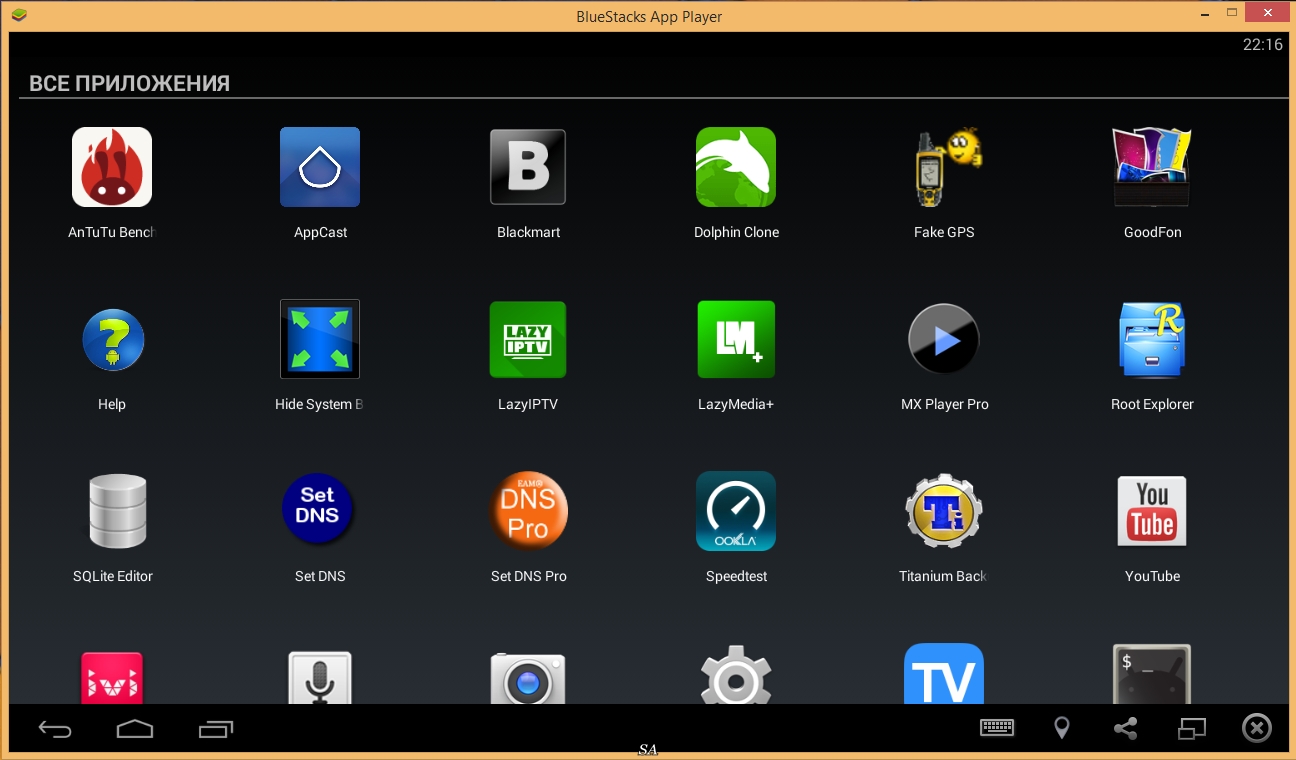Launch Hide System Bar app
1296x760 pixels.
click(320, 339)
